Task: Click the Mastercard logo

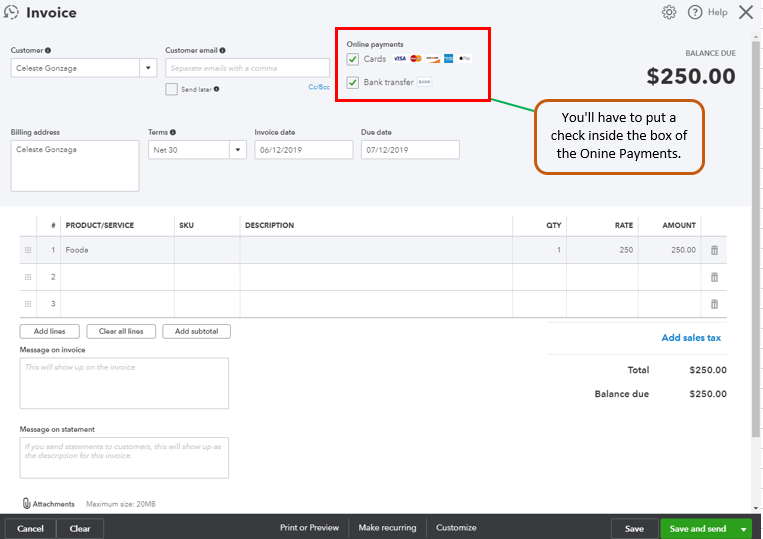Action: [416, 58]
